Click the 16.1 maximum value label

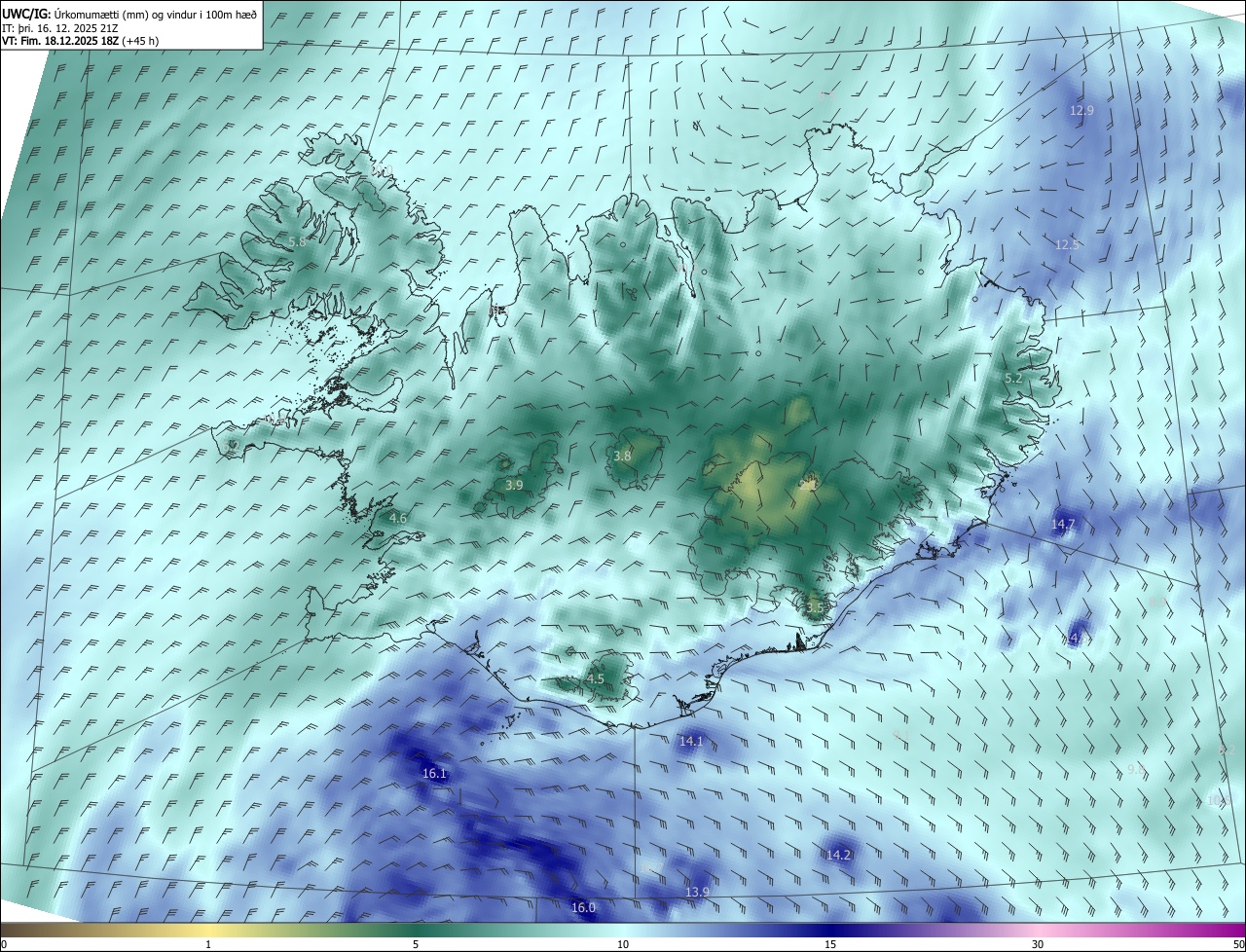click(434, 774)
